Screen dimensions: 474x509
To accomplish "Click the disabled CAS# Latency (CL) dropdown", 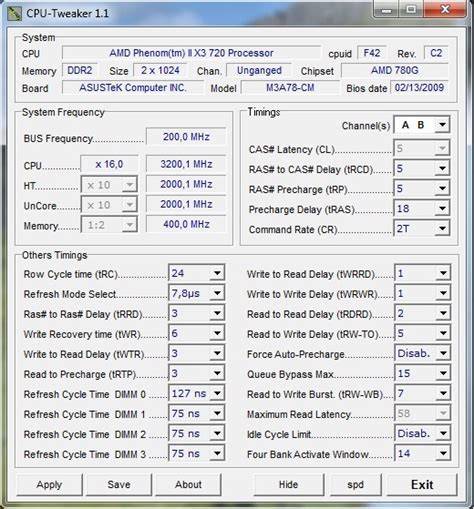I will [422, 148].
